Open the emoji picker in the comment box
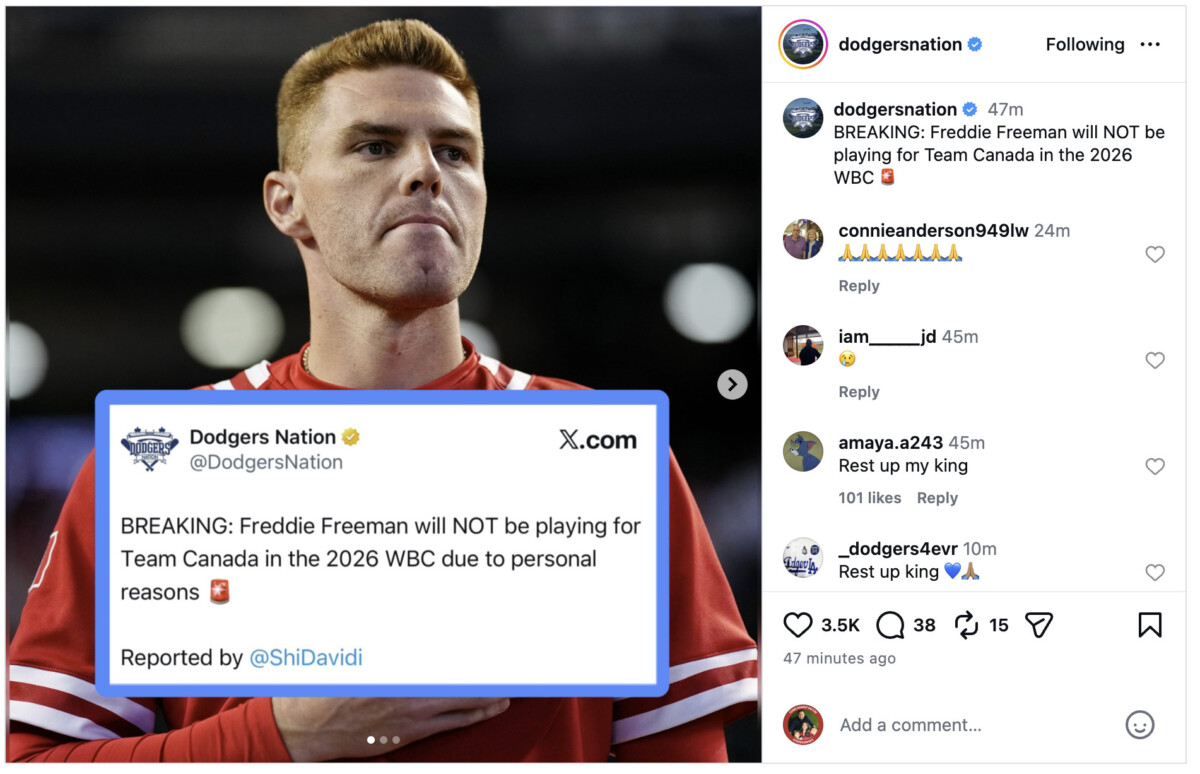Viewport: 1200px width, 774px height. pos(1139,725)
